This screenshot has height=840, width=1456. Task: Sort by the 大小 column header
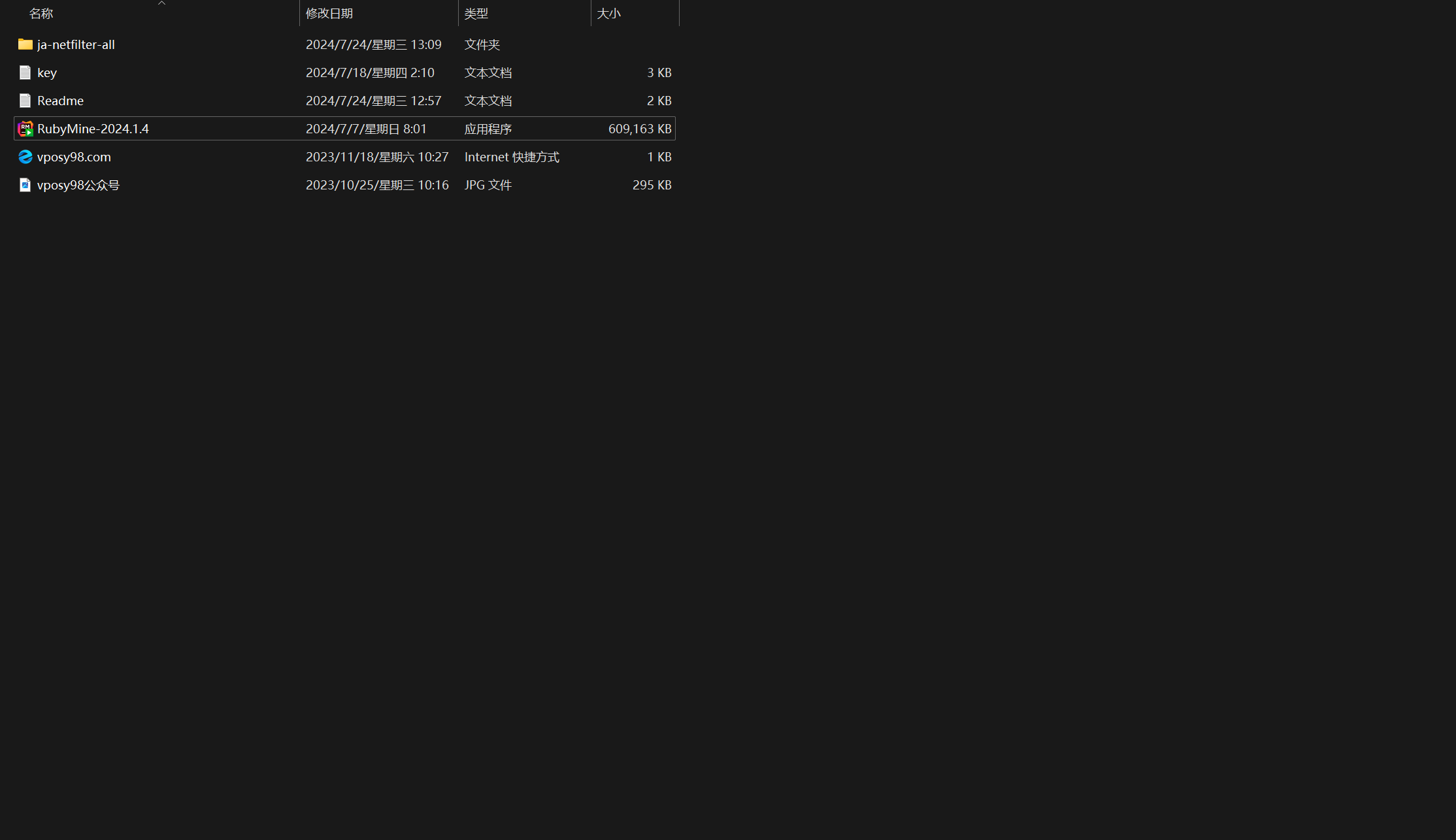point(608,14)
